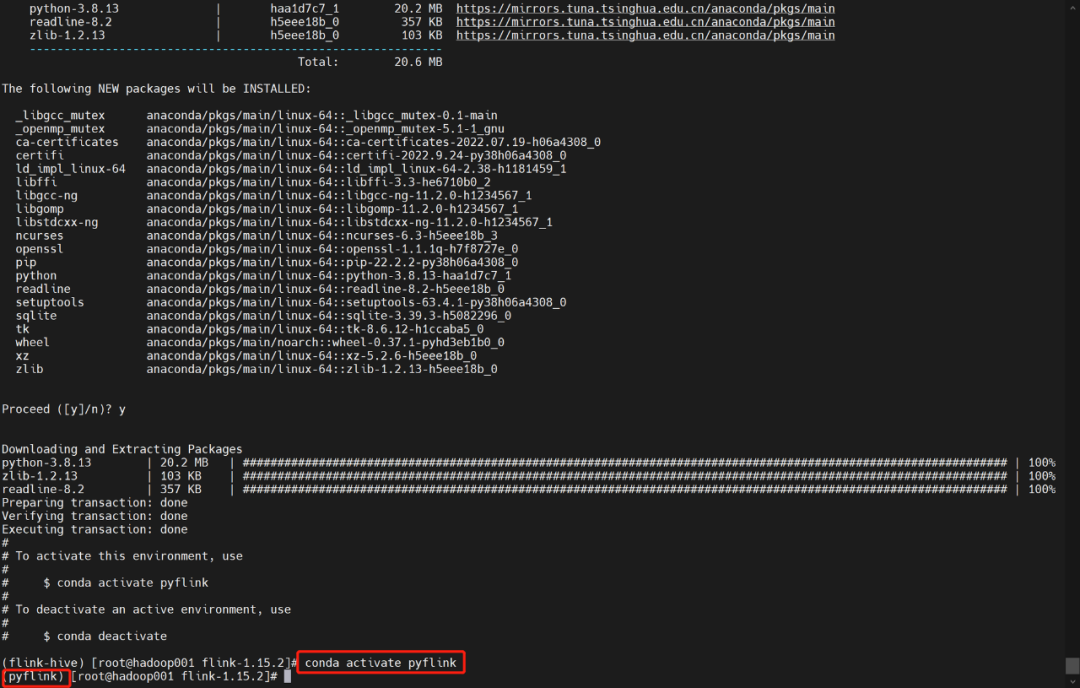Click the 'setuptools' package name
The image size is (1080, 688).
pos(50,302)
